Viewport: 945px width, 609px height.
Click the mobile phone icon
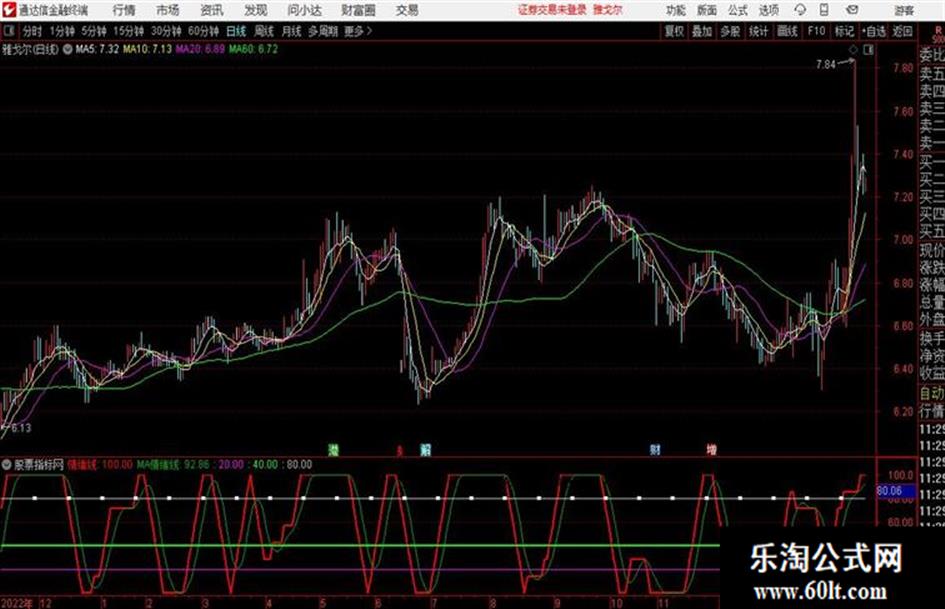(824, 10)
